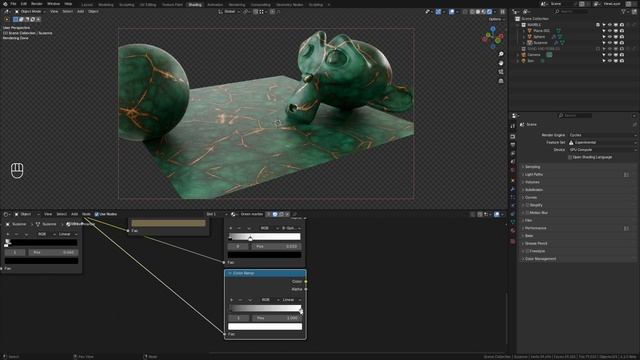The width and height of the screenshot is (640, 360).
Task: Click the Camera object icon in outliner
Action: [x=523, y=55]
